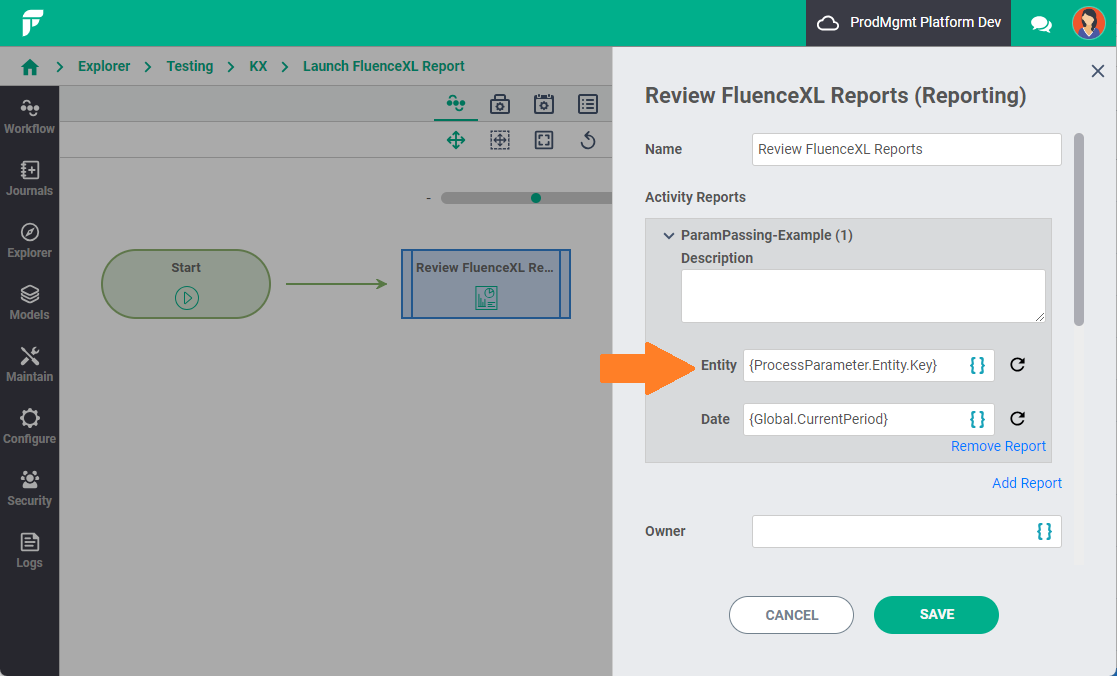
Task: Open Explorer in the sidebar
Action: [x=29, y=241]
